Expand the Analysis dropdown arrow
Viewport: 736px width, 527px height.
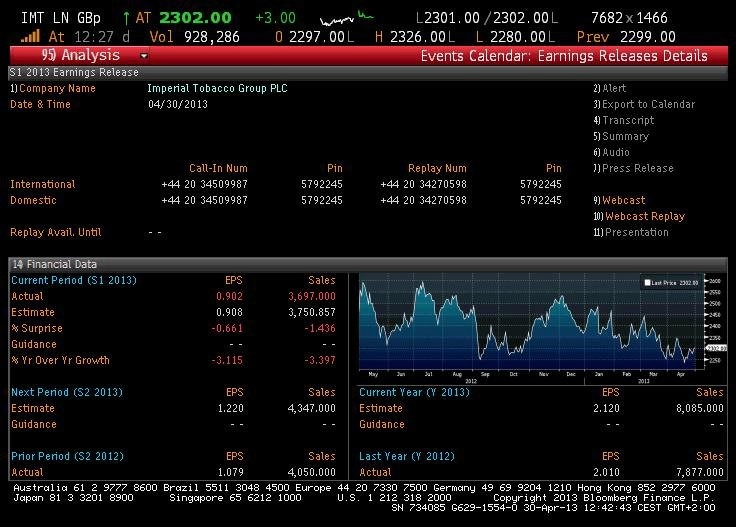point(144,56)
